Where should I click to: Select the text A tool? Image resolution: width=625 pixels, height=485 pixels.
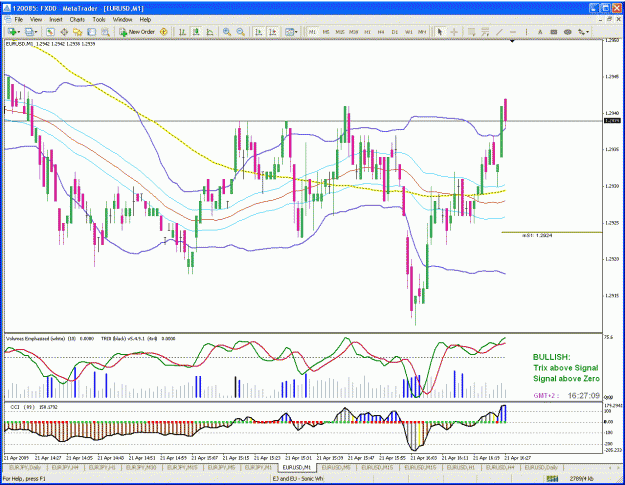click(x=540, y=32)
